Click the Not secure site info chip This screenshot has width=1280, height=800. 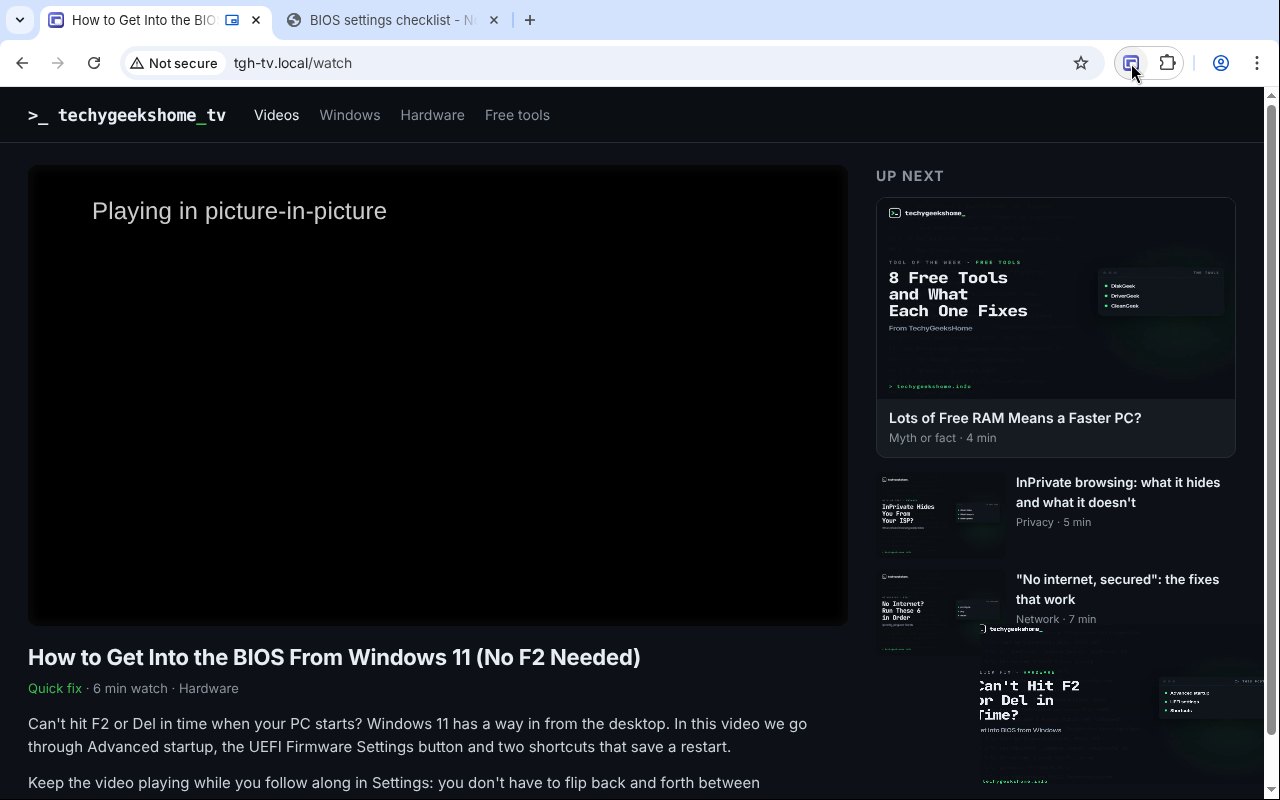tap(174, 63)
